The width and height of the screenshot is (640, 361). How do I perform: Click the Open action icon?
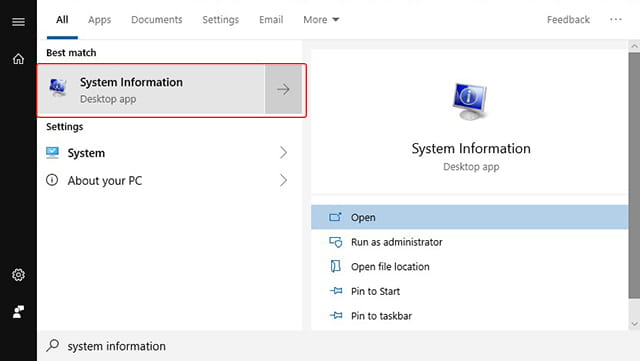click(x=335, y=217)
